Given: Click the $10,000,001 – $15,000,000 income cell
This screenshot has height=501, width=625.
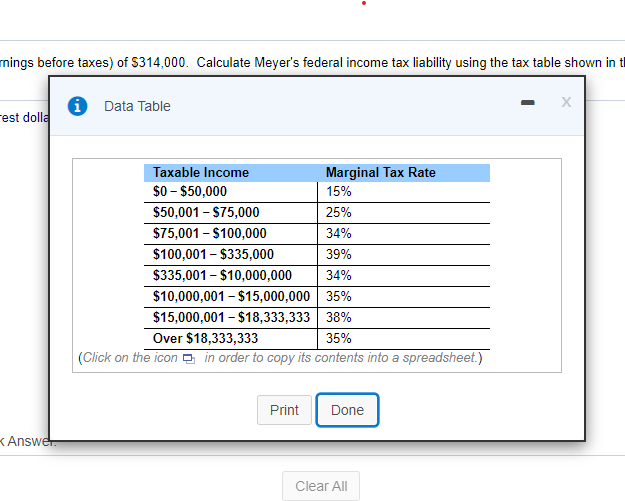Looking at the screenshot, I should coord(231,297).
